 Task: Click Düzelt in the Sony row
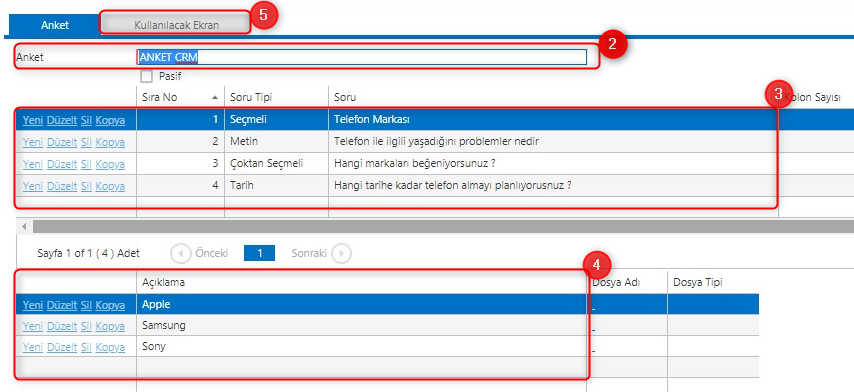[62, 347]
